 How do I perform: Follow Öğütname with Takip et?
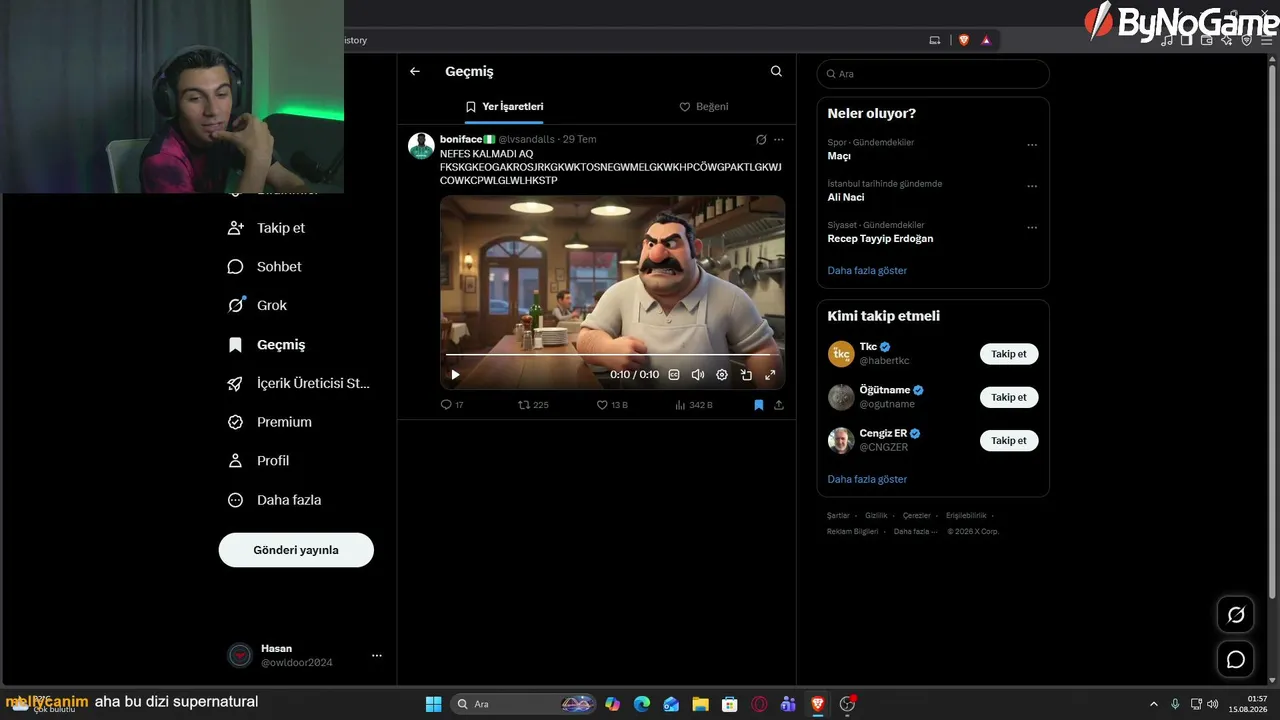click(1009, 397)
